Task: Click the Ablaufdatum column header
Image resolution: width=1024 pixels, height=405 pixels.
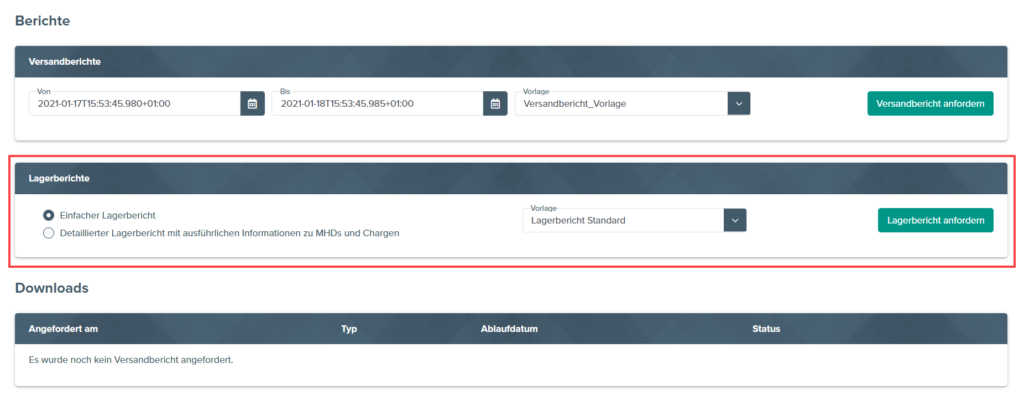Action: click(x=512, y=328)
